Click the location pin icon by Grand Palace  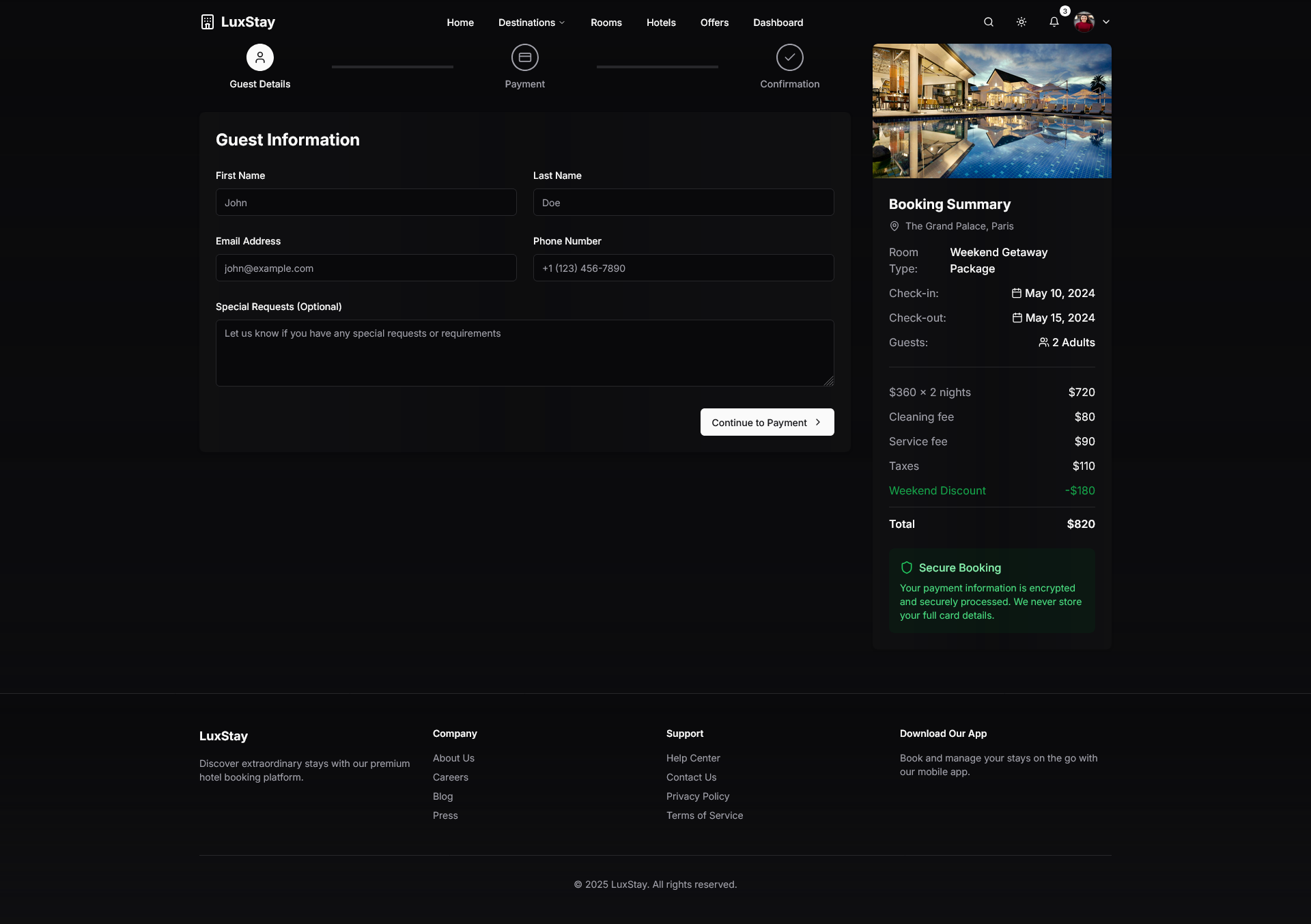894,226
